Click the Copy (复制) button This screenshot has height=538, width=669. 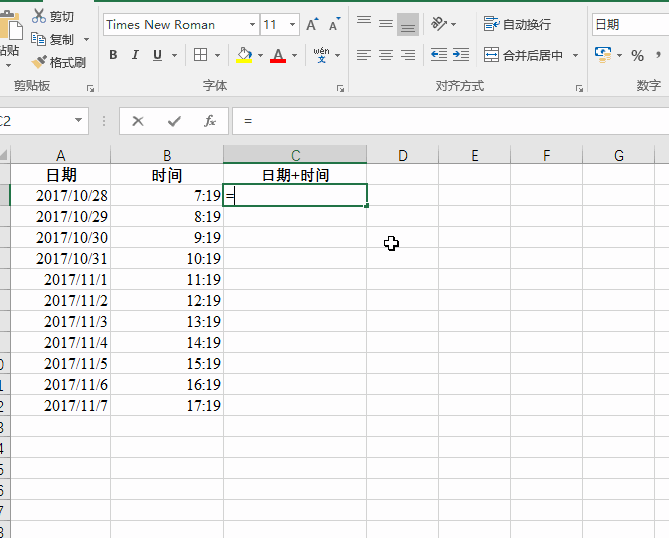coord(53,39)
